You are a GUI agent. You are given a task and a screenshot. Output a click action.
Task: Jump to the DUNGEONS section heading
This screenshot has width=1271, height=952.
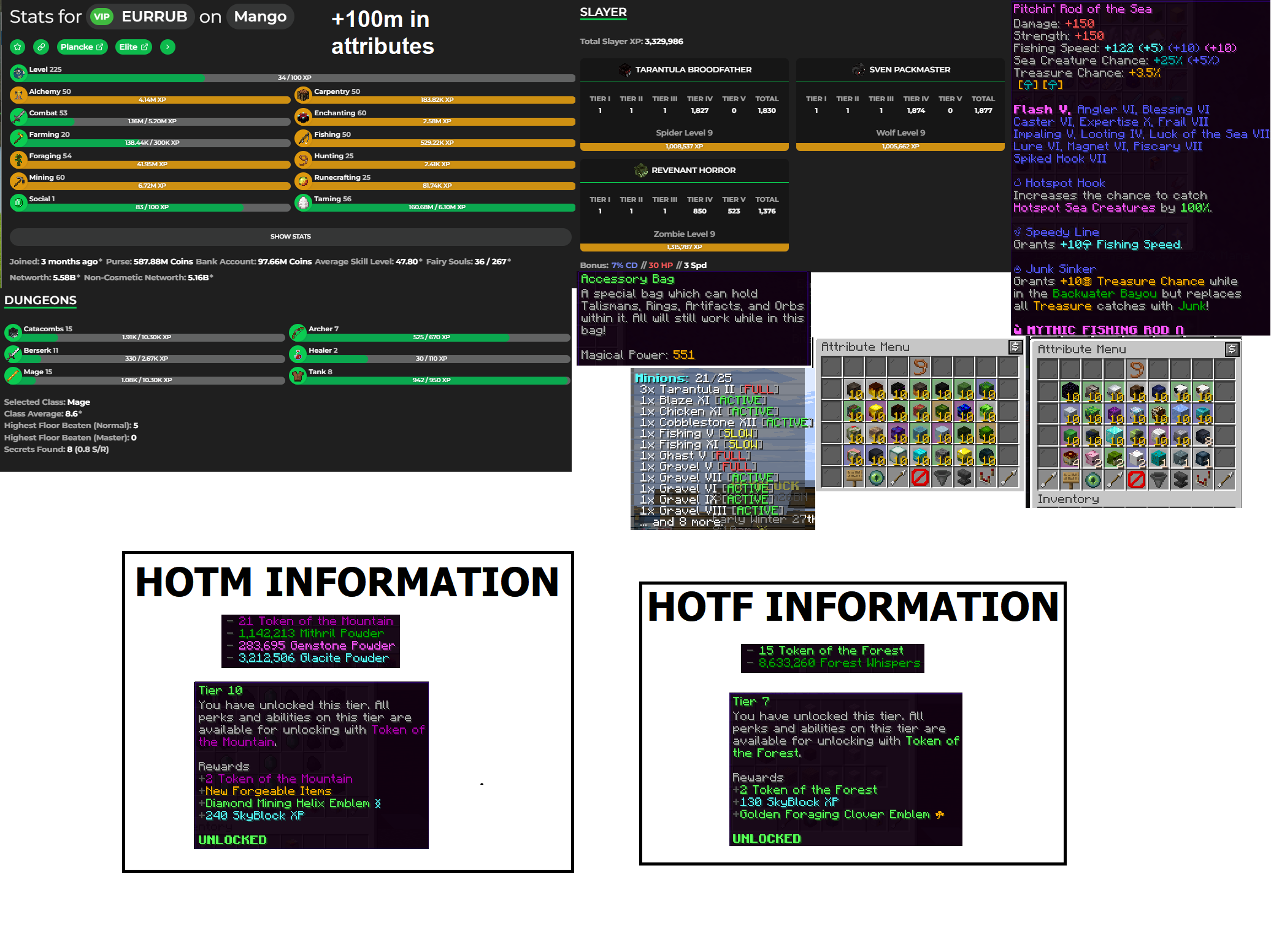tap(40, 301)
